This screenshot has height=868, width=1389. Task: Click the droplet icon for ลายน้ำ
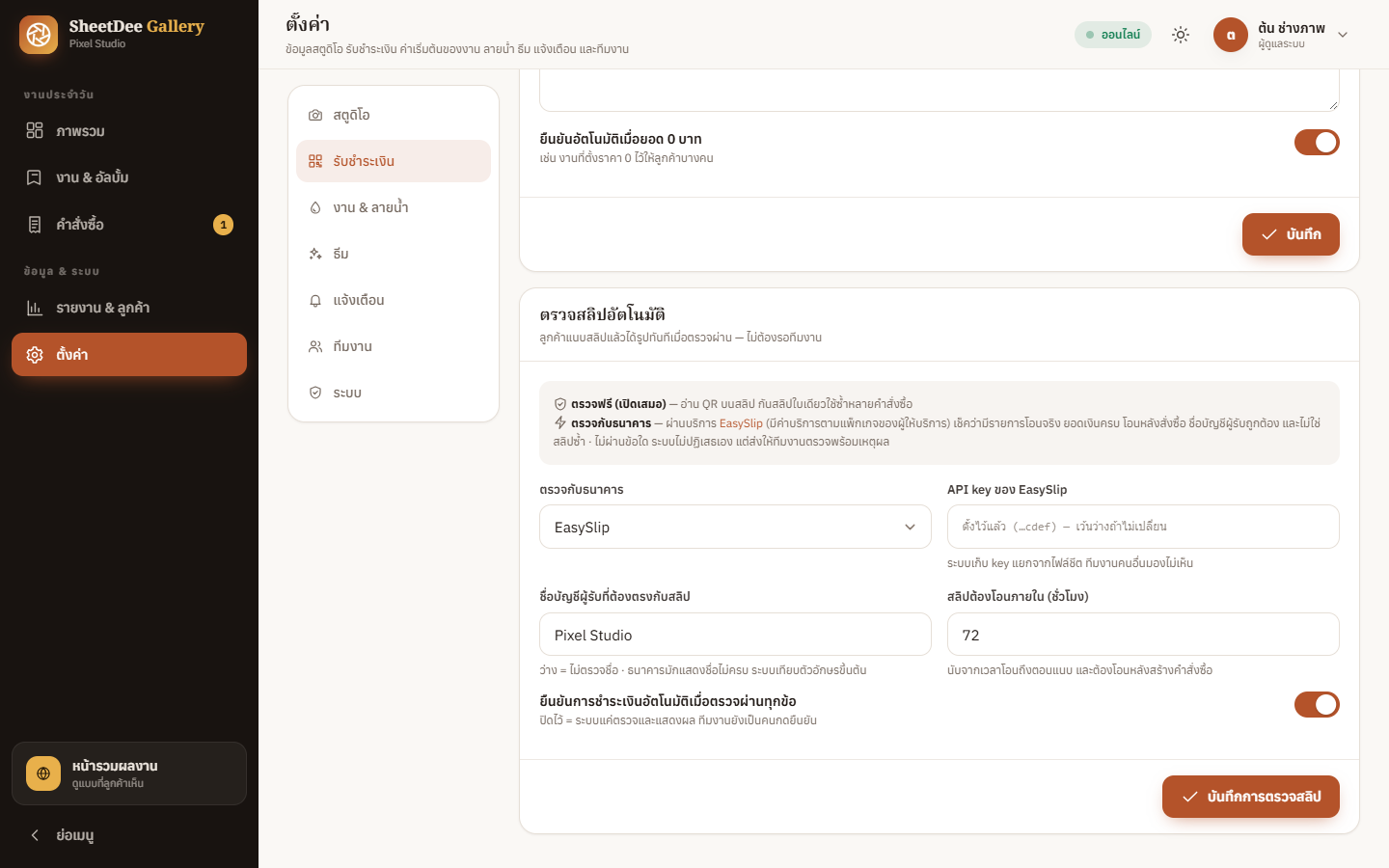pyautogui.click(x=315, y=207)
